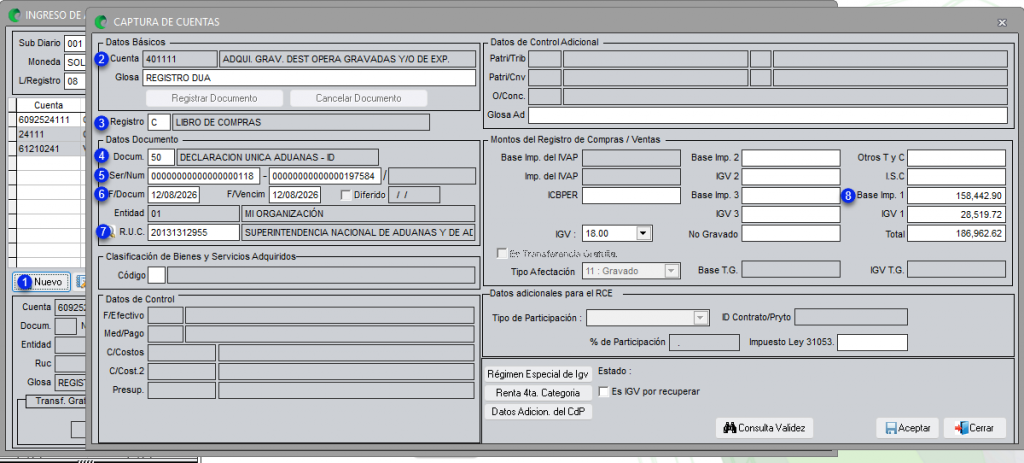Click the L/Registro field 08 in Ingreso window

pos(74,82)
